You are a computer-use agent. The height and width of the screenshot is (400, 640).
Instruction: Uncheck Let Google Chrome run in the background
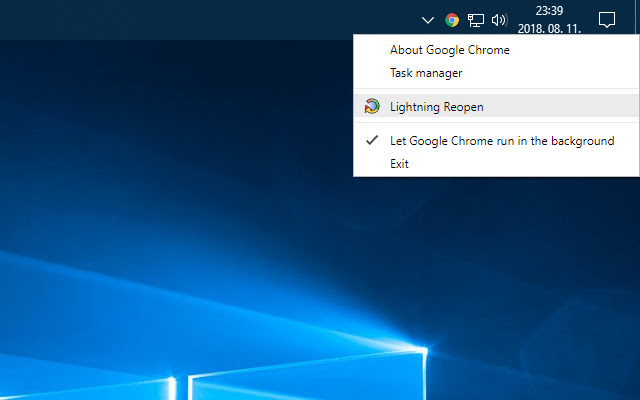click(496, 141)
